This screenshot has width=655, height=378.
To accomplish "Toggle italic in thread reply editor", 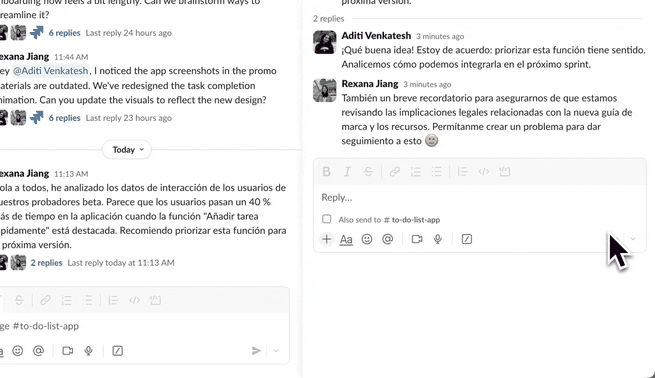I will point(347,172).
